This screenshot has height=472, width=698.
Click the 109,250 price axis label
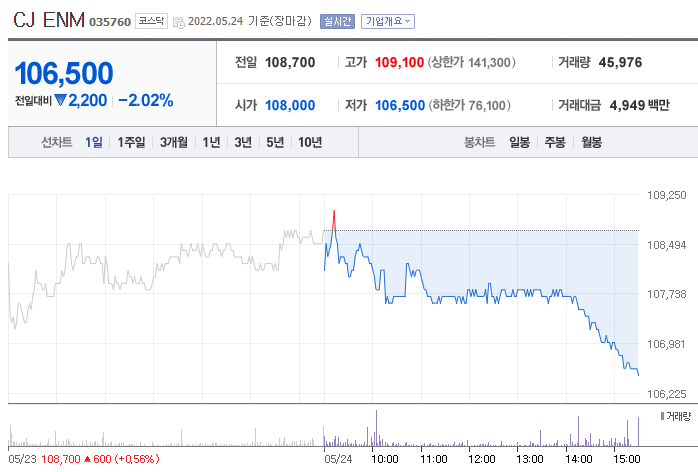[x=666, y=195]
